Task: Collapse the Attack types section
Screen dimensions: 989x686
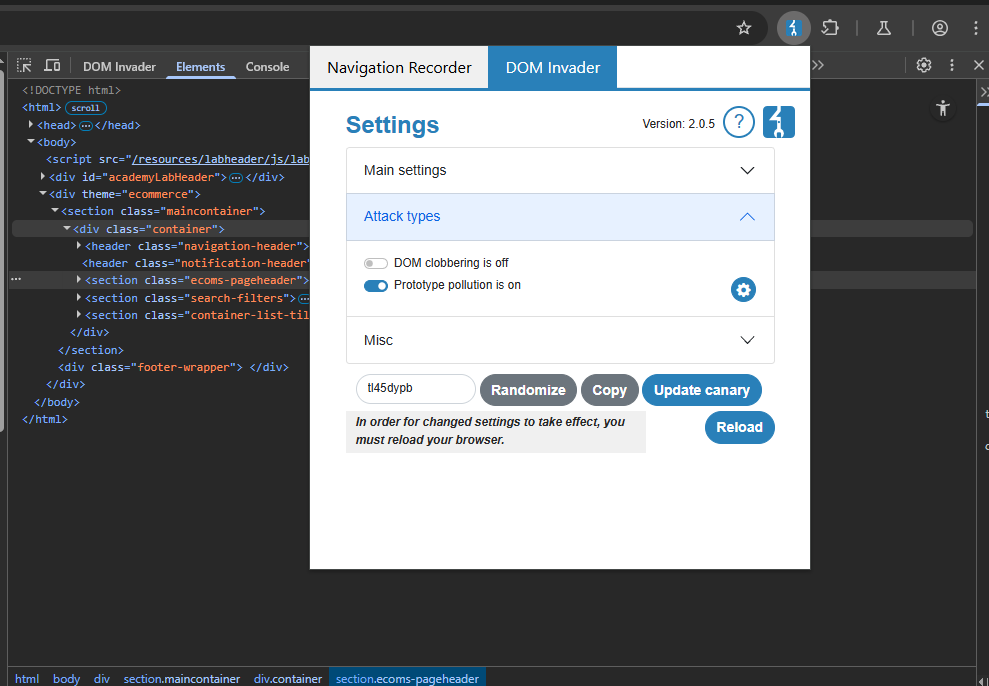Action: coord(560,216)
